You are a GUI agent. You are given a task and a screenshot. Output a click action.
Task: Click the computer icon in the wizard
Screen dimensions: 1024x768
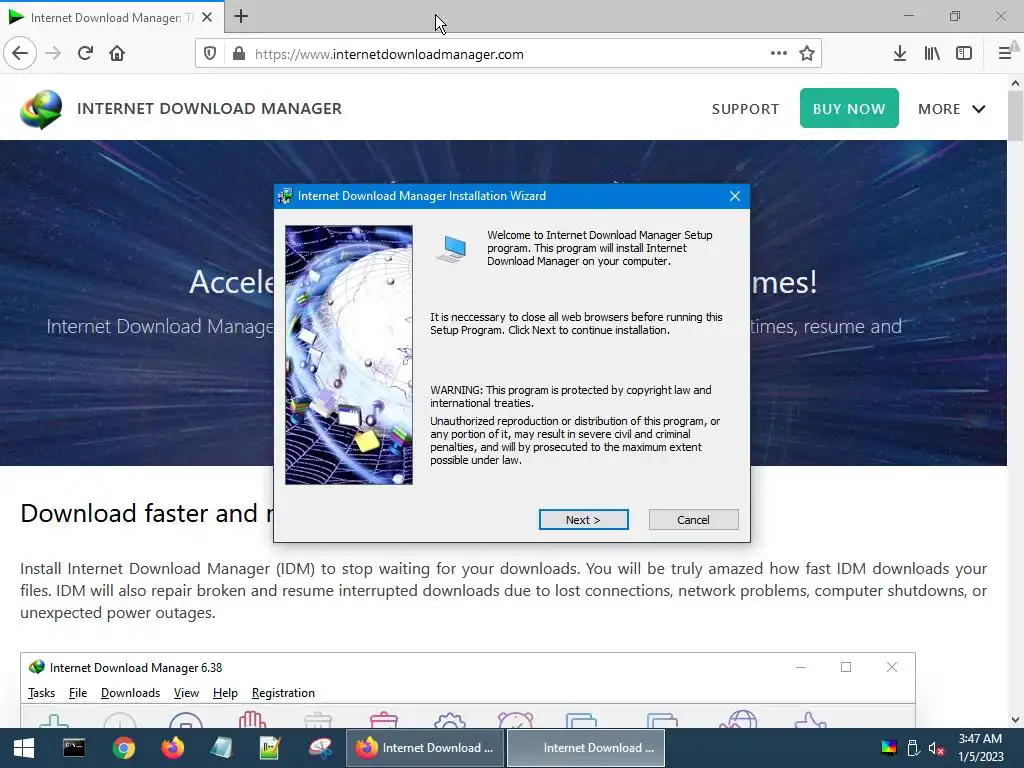tap(452, 249)
